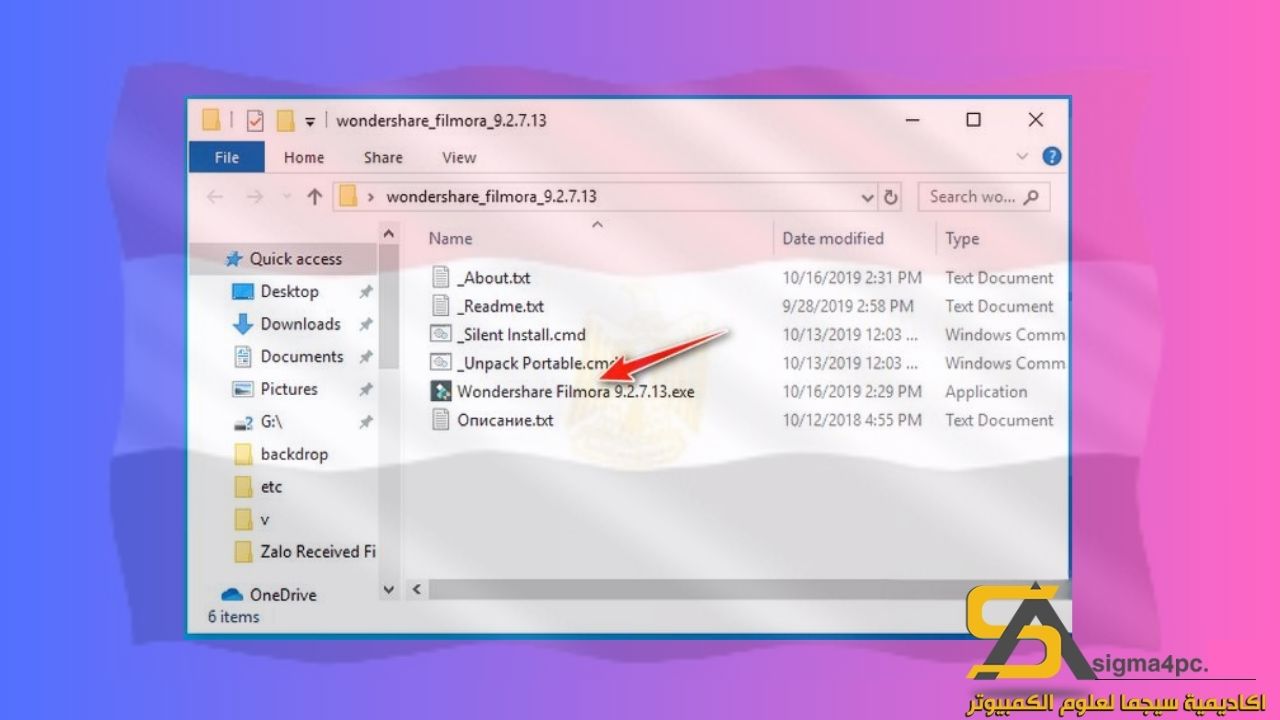Open the Share ribbon tab
Screen dimensions: 1280x720
click(x=383, y=157)
